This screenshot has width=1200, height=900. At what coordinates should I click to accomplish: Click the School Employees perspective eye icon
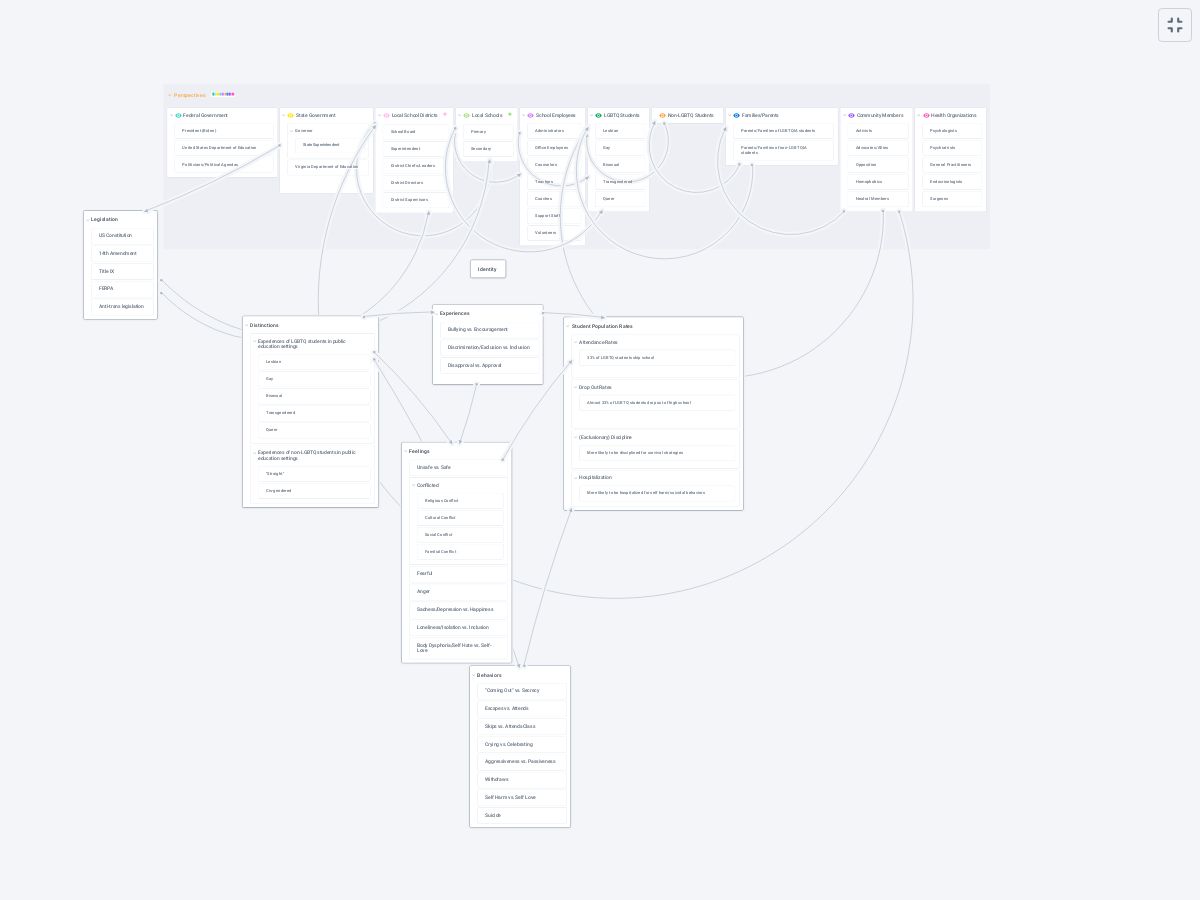coord(531,116)
